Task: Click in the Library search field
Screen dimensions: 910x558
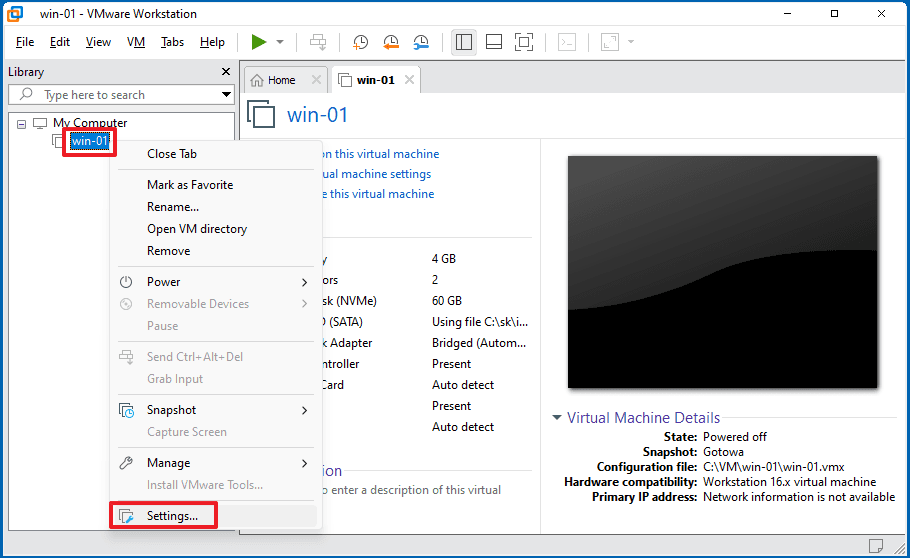Action: (x=115, y=95)
